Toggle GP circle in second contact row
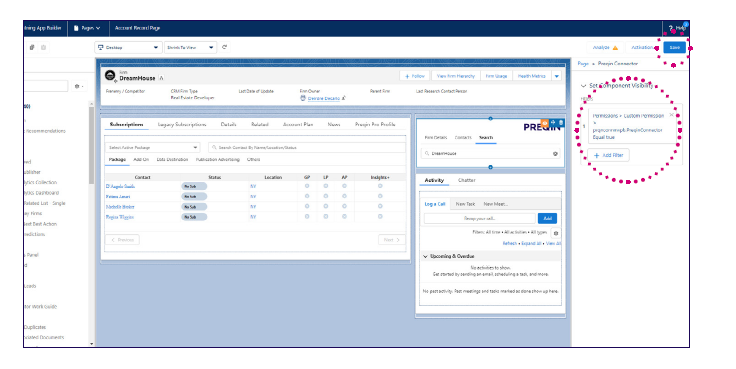The height and width of the screenshot is (369, 736). 307,196
